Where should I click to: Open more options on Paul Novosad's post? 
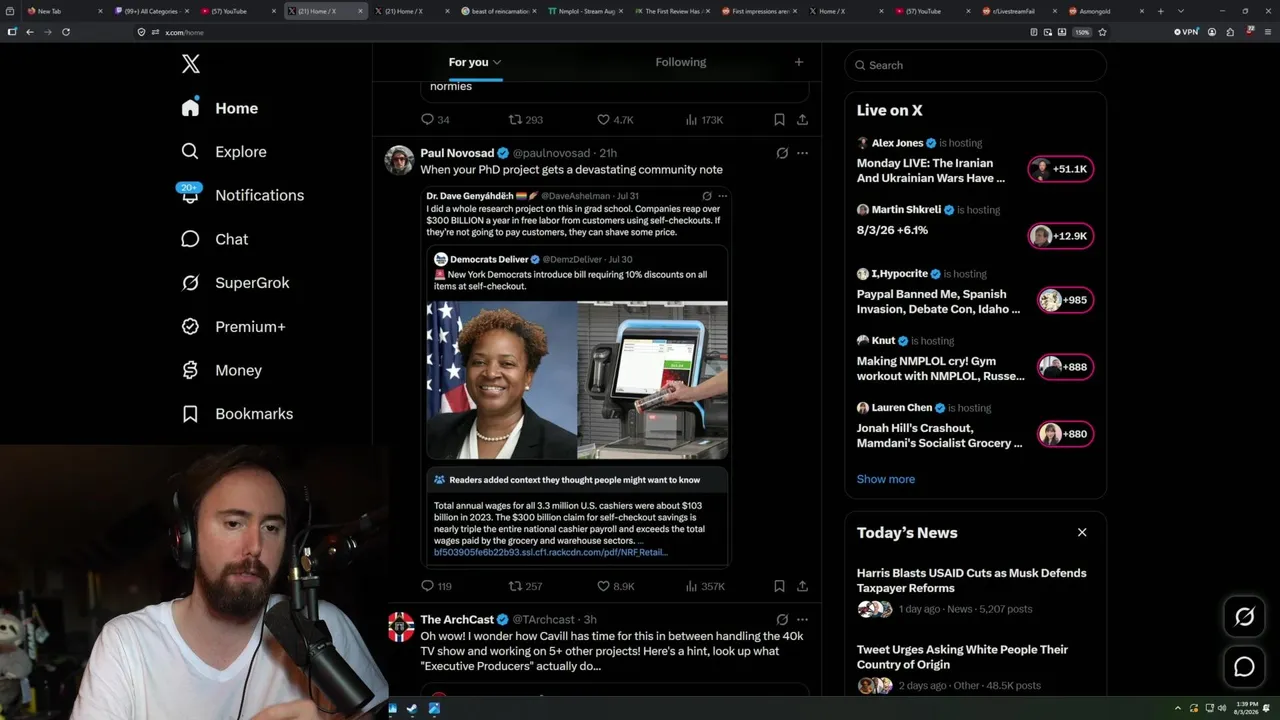tap(802, 153)
